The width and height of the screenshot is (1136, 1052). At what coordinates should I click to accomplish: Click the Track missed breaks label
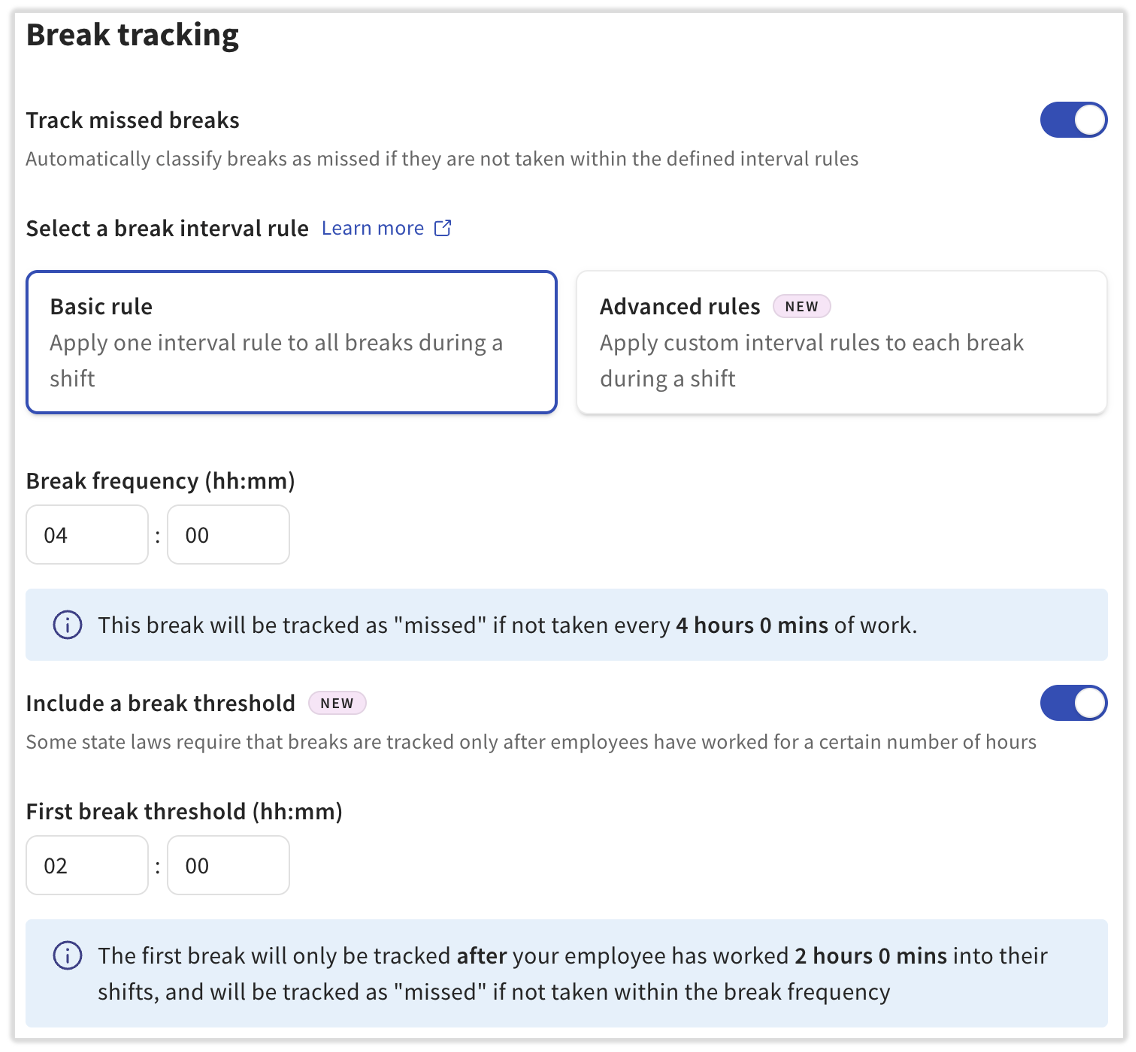[x=133, y=120]
